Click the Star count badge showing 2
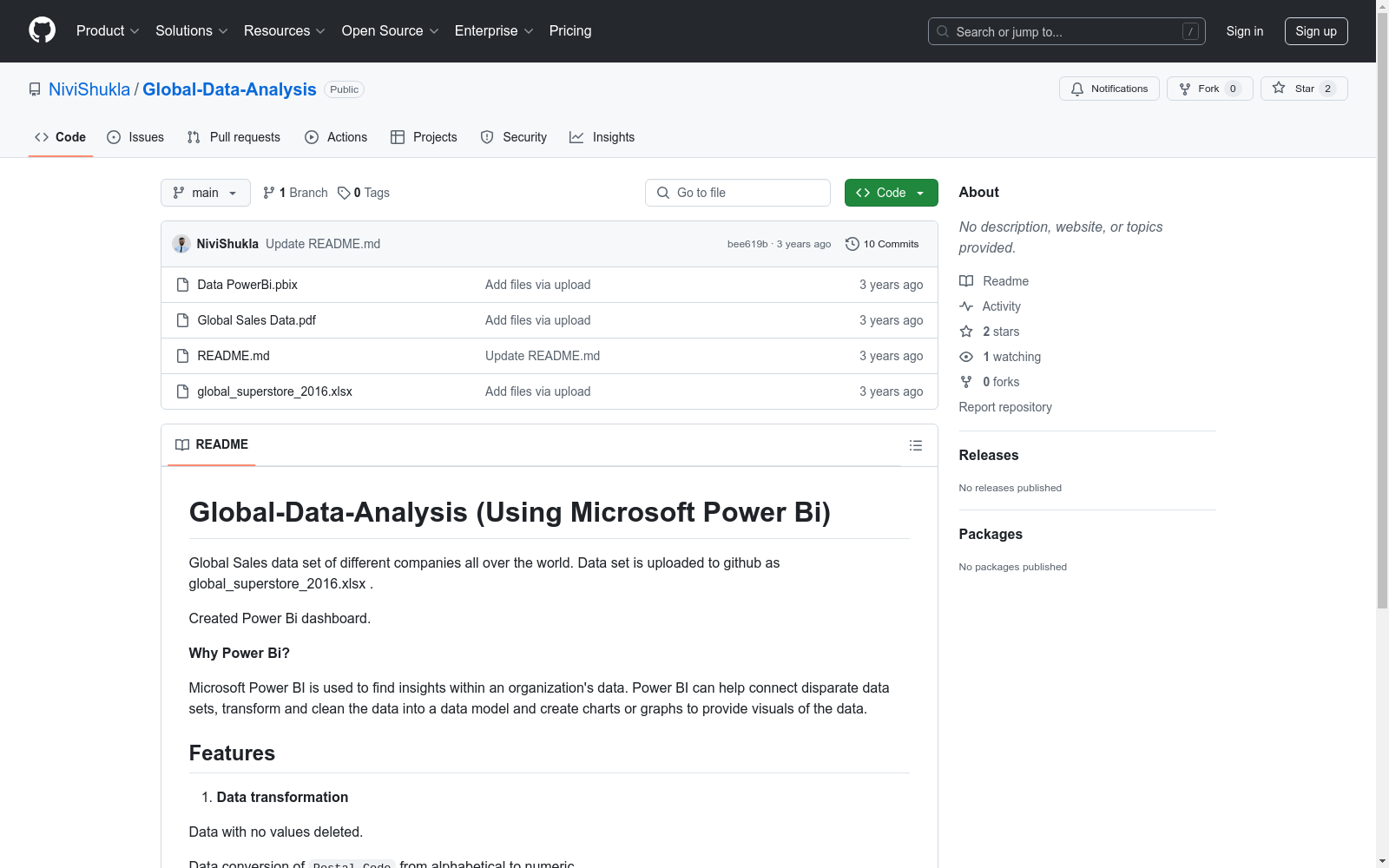Viewport: 1389px width, 868px height. (1327, 89)
